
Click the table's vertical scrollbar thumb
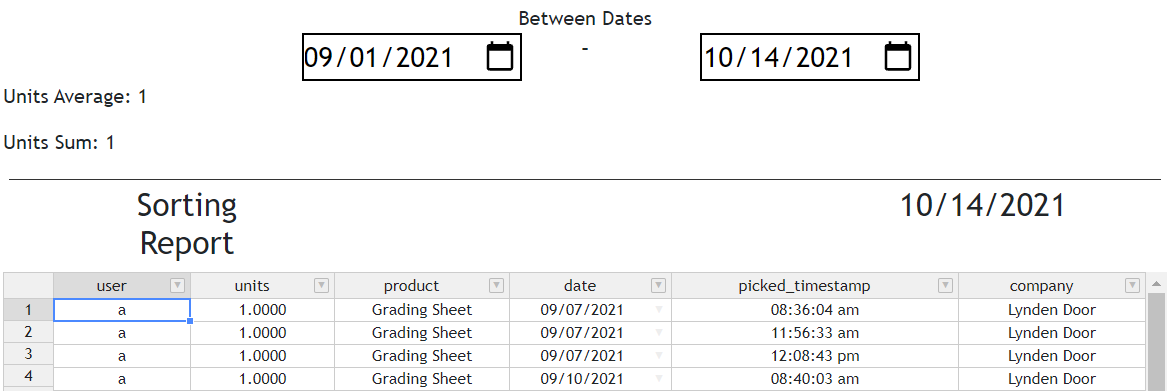pyautogui.click(x=1156, y=342)
